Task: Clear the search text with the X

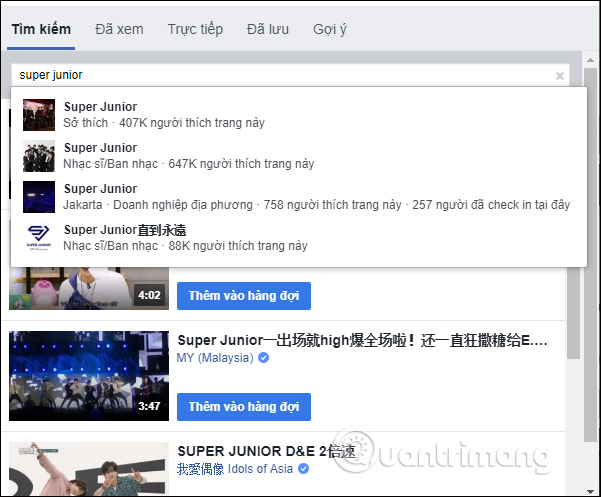Action: point(560,76)
